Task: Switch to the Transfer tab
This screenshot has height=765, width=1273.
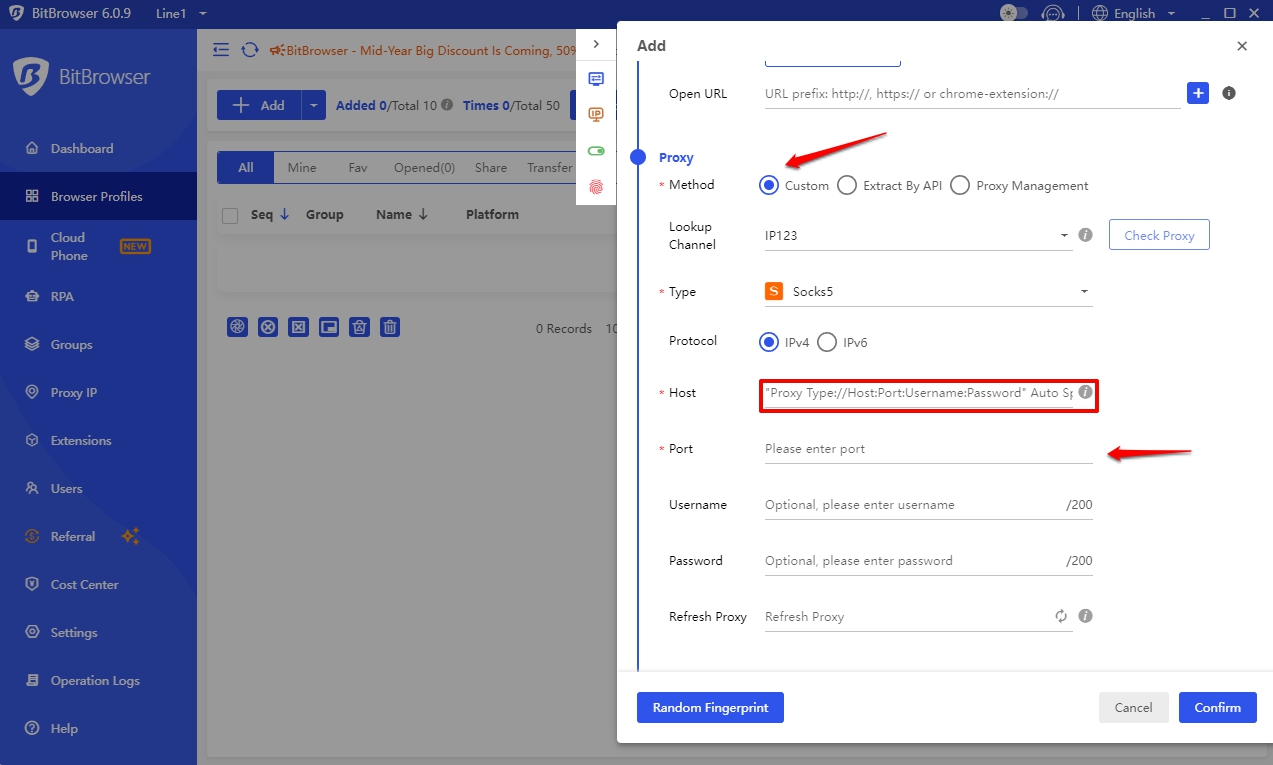Action: pos(550,168)
